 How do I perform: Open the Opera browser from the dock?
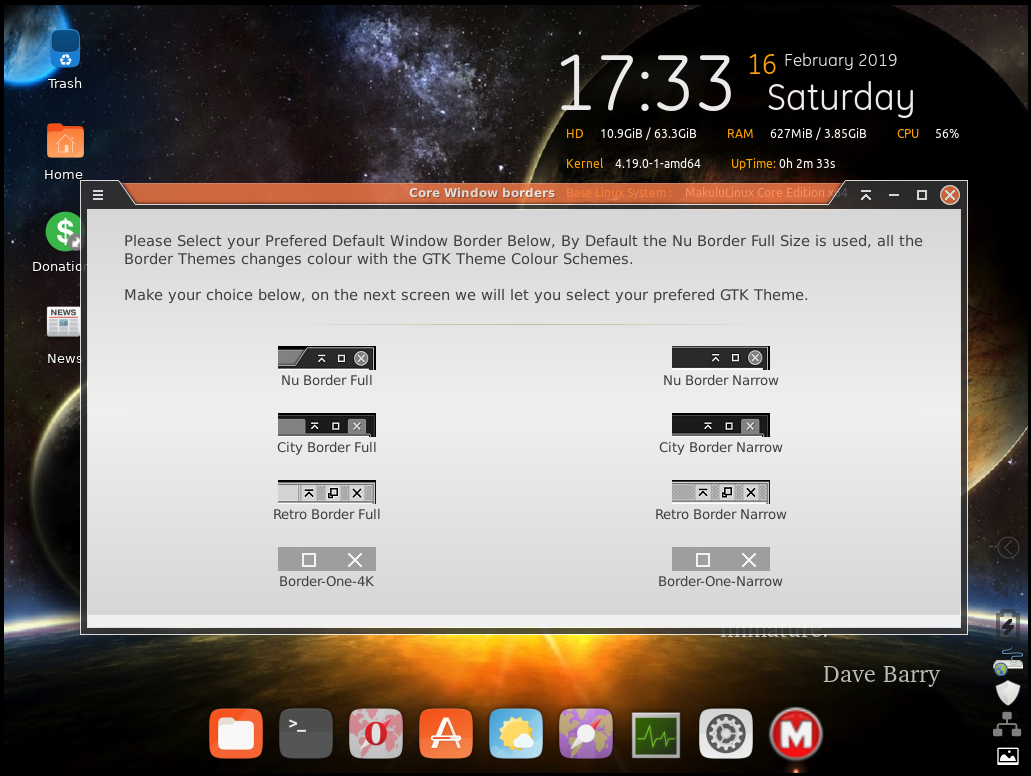click(376, 733)
